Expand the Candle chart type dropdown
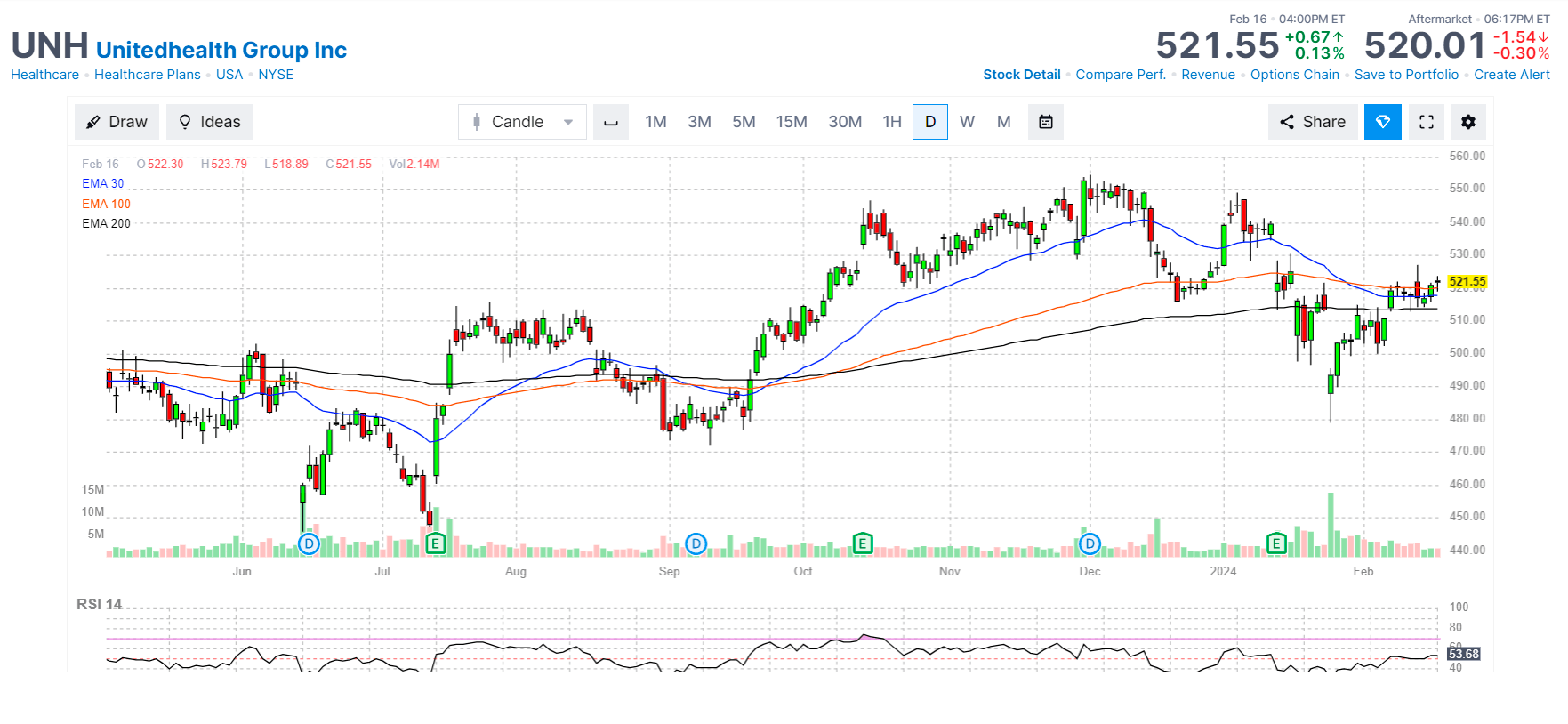 tap(522, 122)
